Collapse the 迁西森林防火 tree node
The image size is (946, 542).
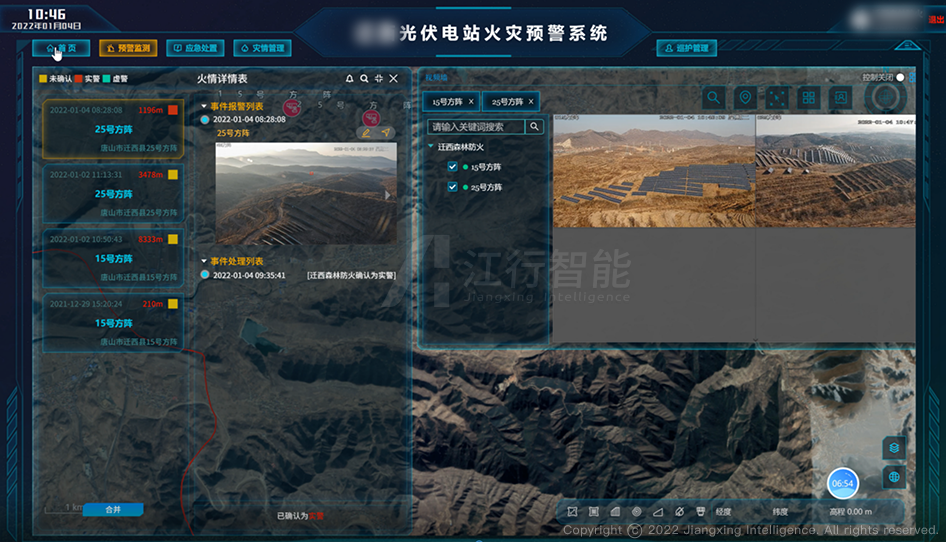(431, 147)
